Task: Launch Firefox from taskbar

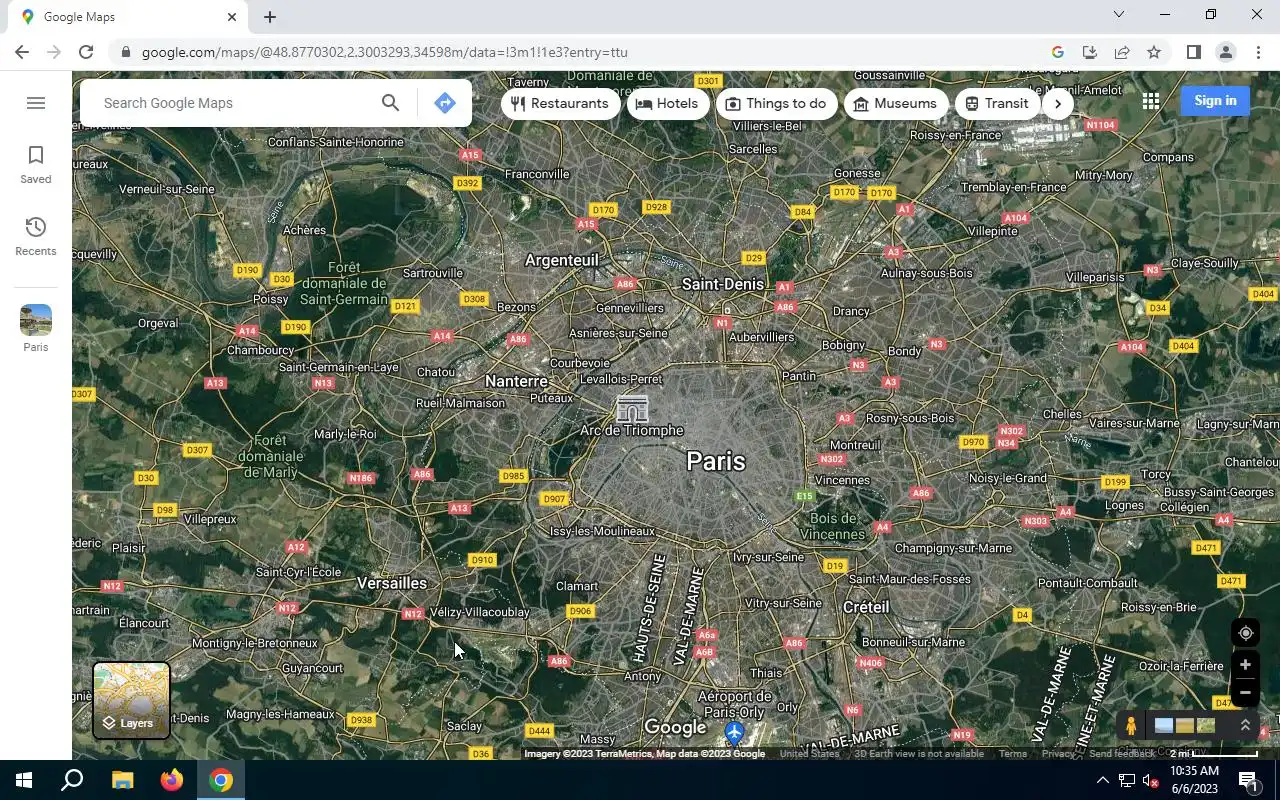Action: (172, 780)
